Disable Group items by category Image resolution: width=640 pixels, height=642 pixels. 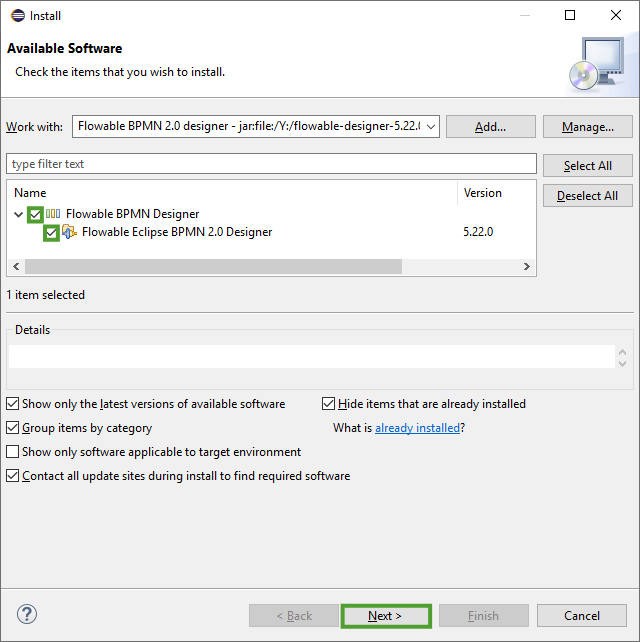13,428
